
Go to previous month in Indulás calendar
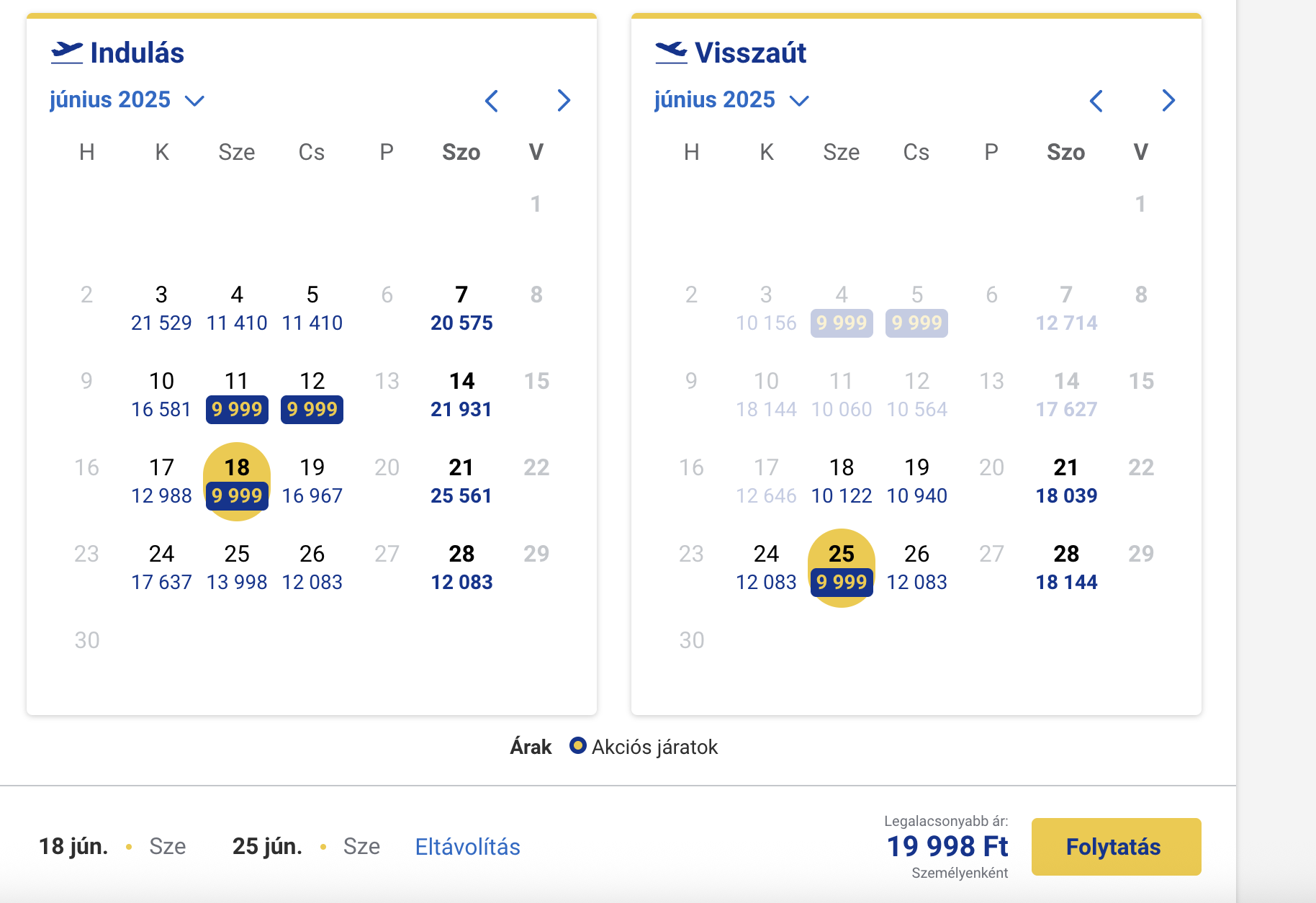click(492, 101)
